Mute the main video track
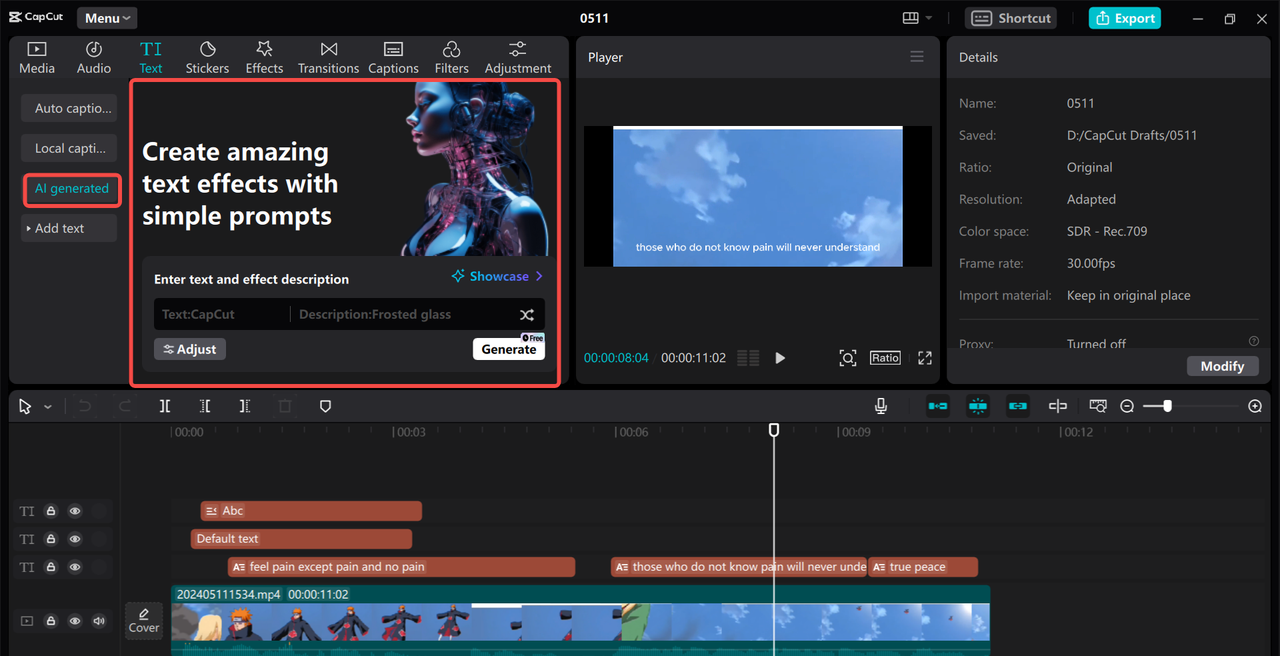This screenshot has height=656, width=1280. point(99,621)
